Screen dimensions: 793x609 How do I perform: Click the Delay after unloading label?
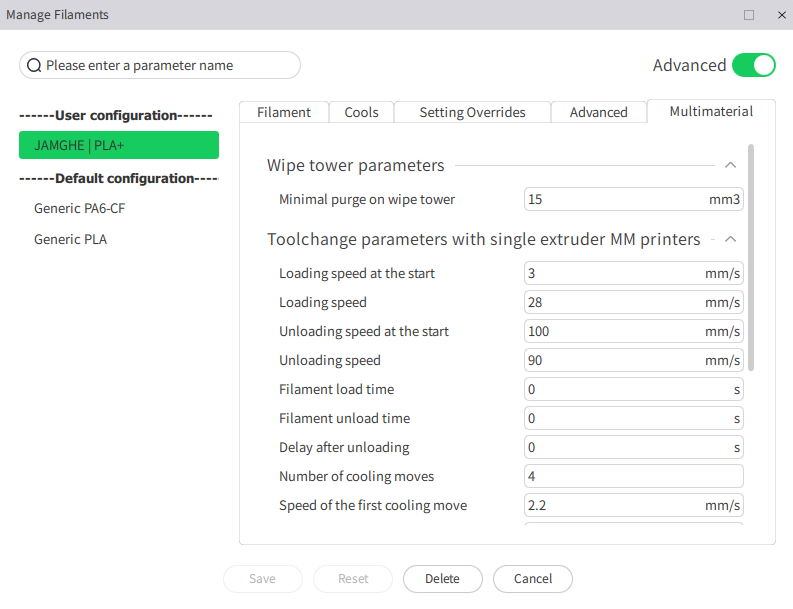(x=344, y=447)
